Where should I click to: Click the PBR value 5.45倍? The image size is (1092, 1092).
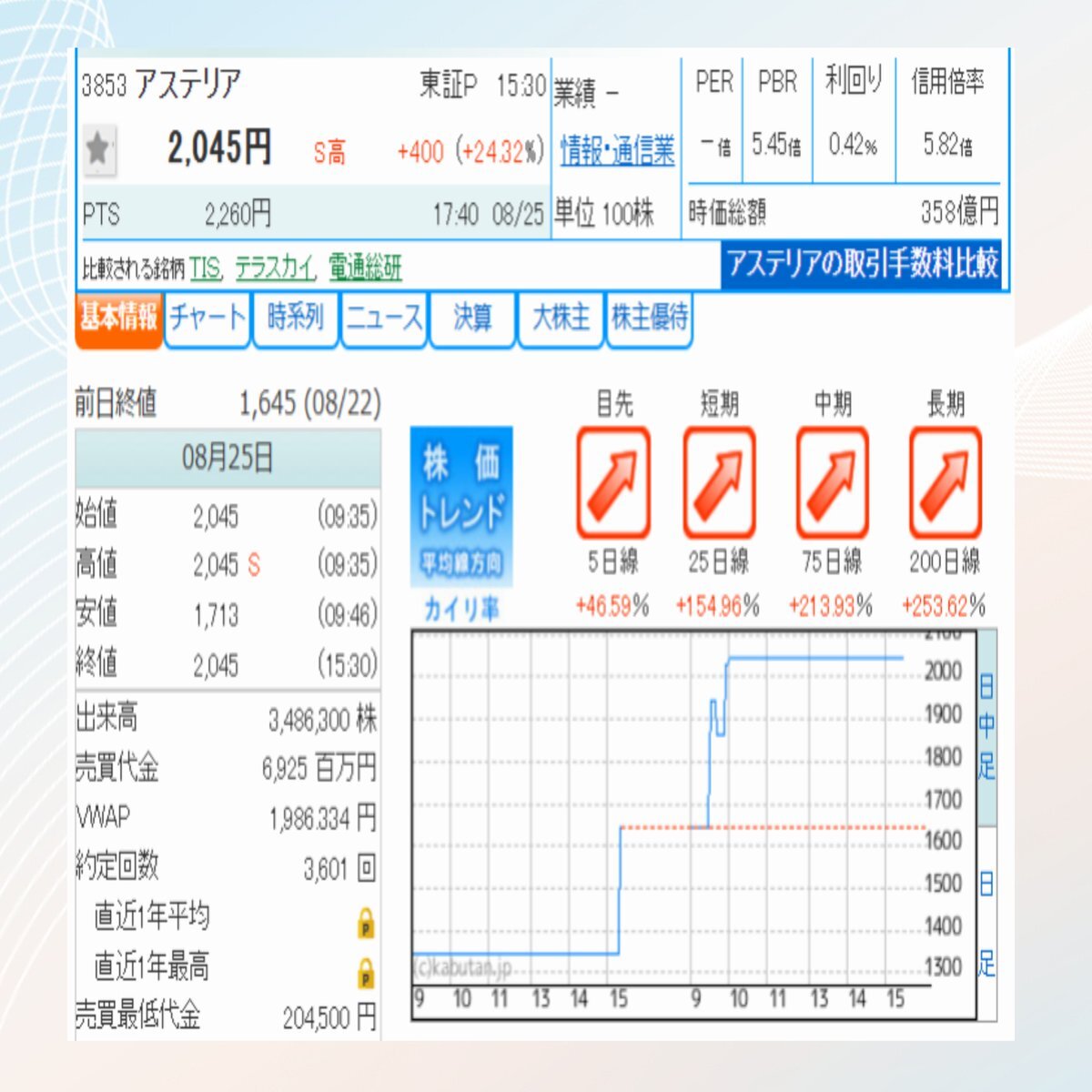pyautogui.click(x=776, y=144)
